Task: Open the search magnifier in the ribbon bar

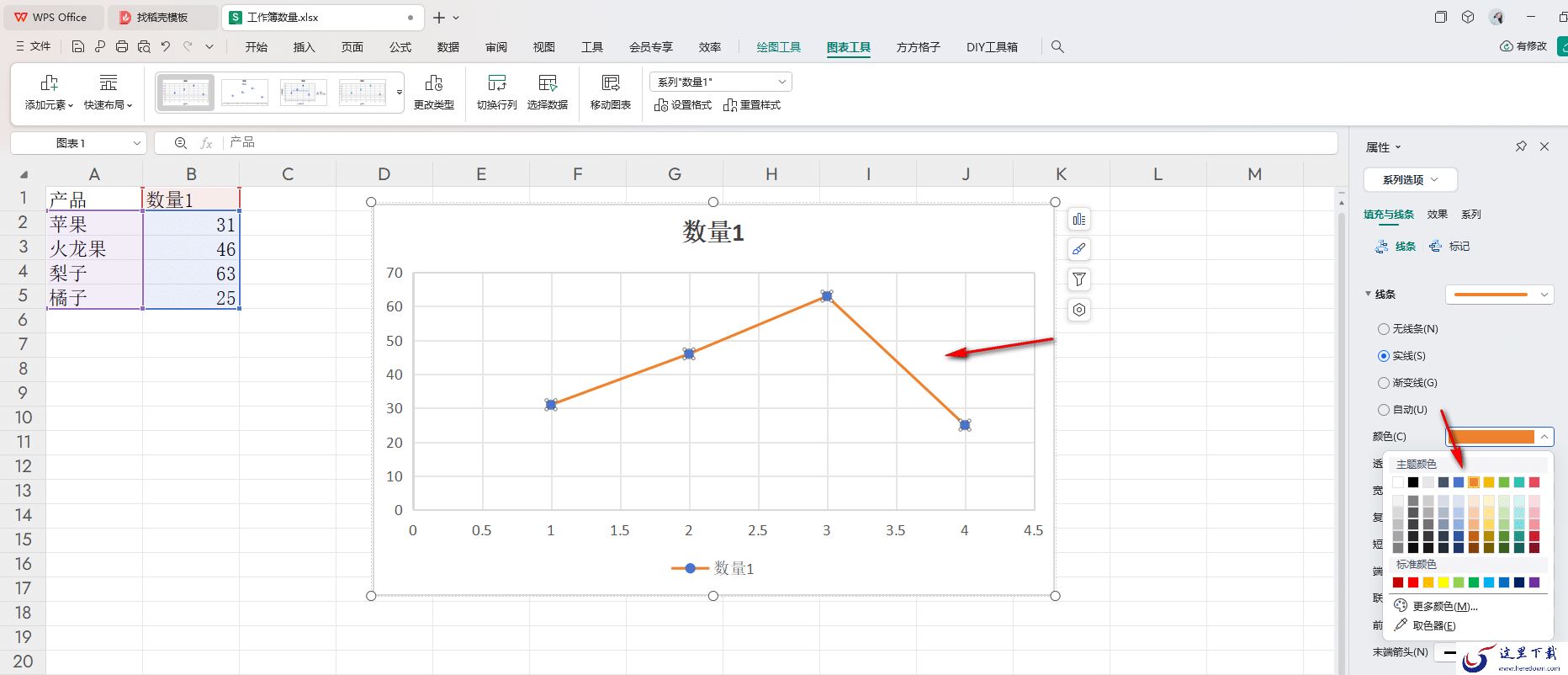Action: coord(1057,47)
